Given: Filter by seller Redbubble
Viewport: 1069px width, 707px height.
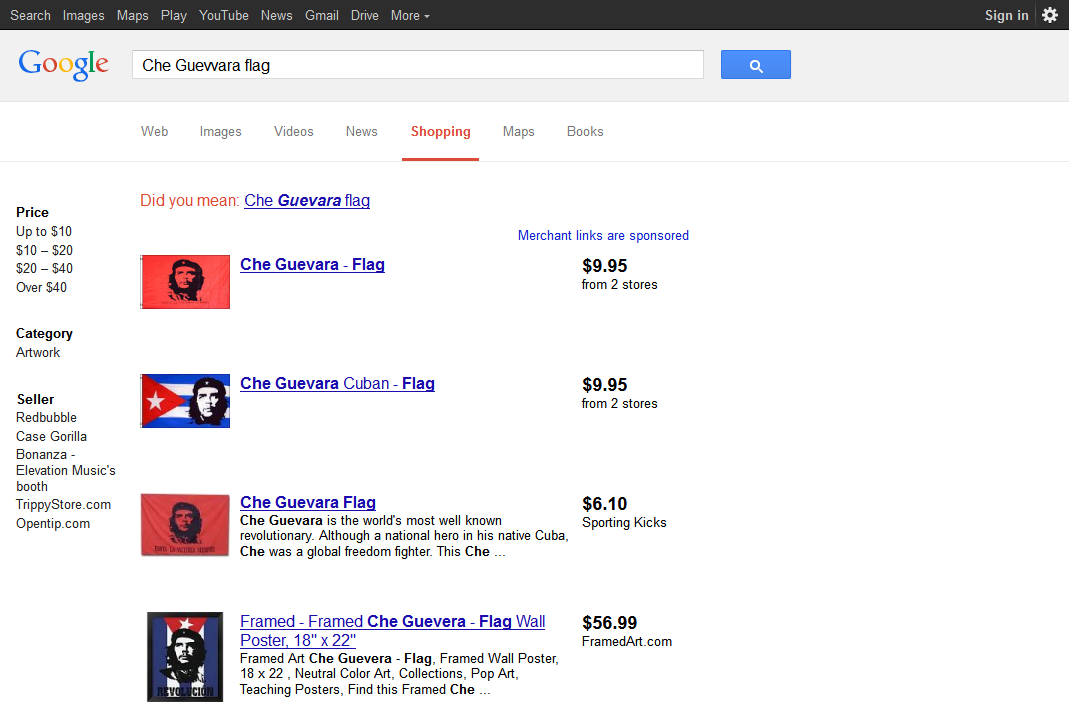Looking at the screenshot, I should 46,417.
